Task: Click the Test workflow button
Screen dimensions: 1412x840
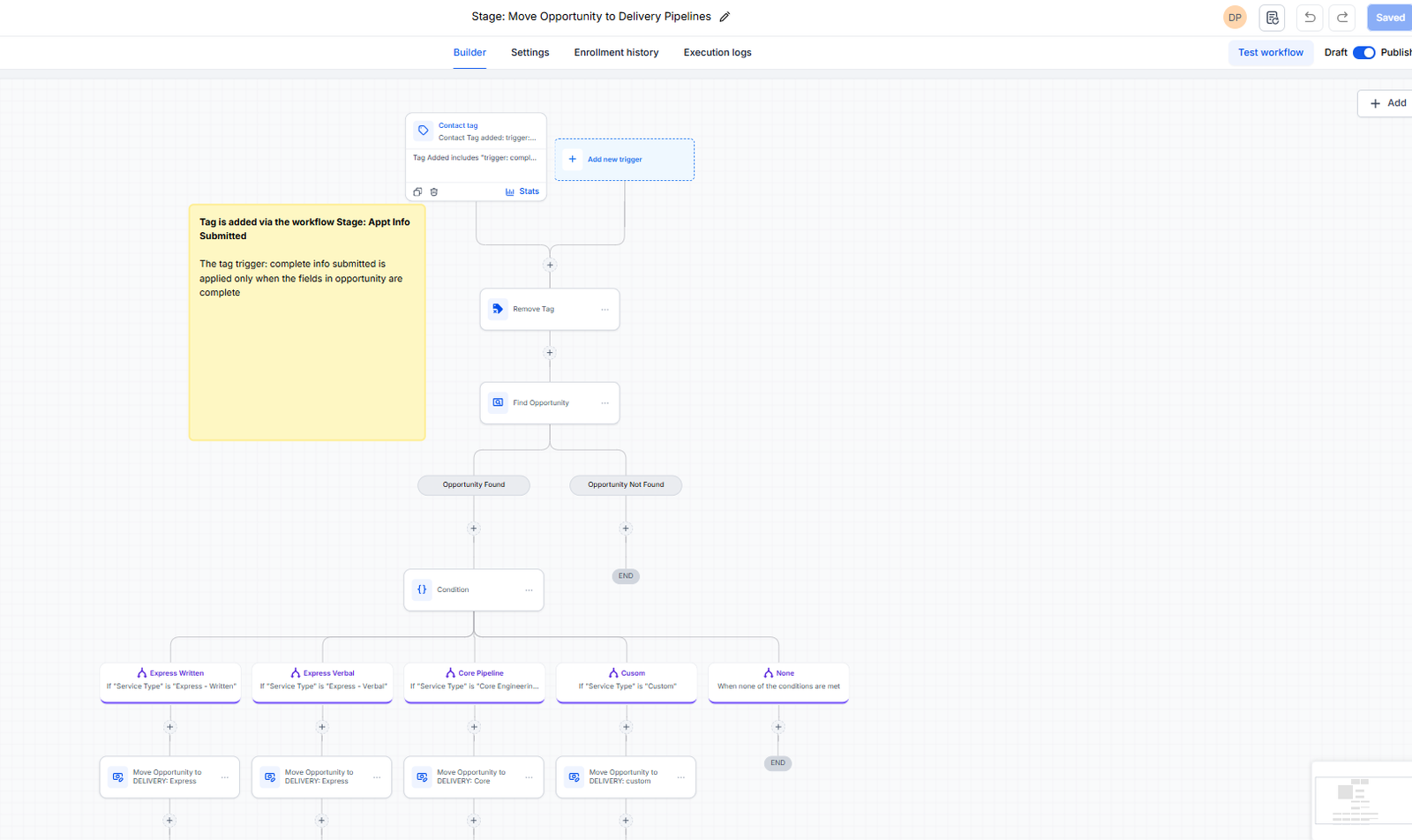Action: (1270, 53)
